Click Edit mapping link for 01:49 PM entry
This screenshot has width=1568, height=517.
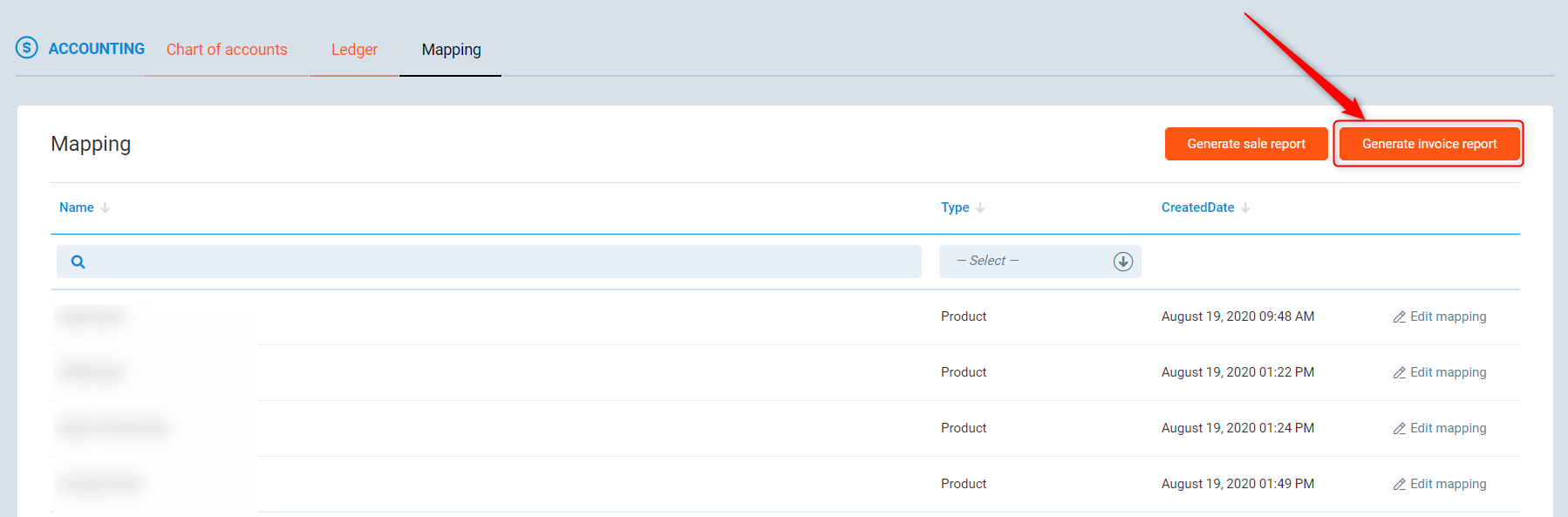point(1448,484)
